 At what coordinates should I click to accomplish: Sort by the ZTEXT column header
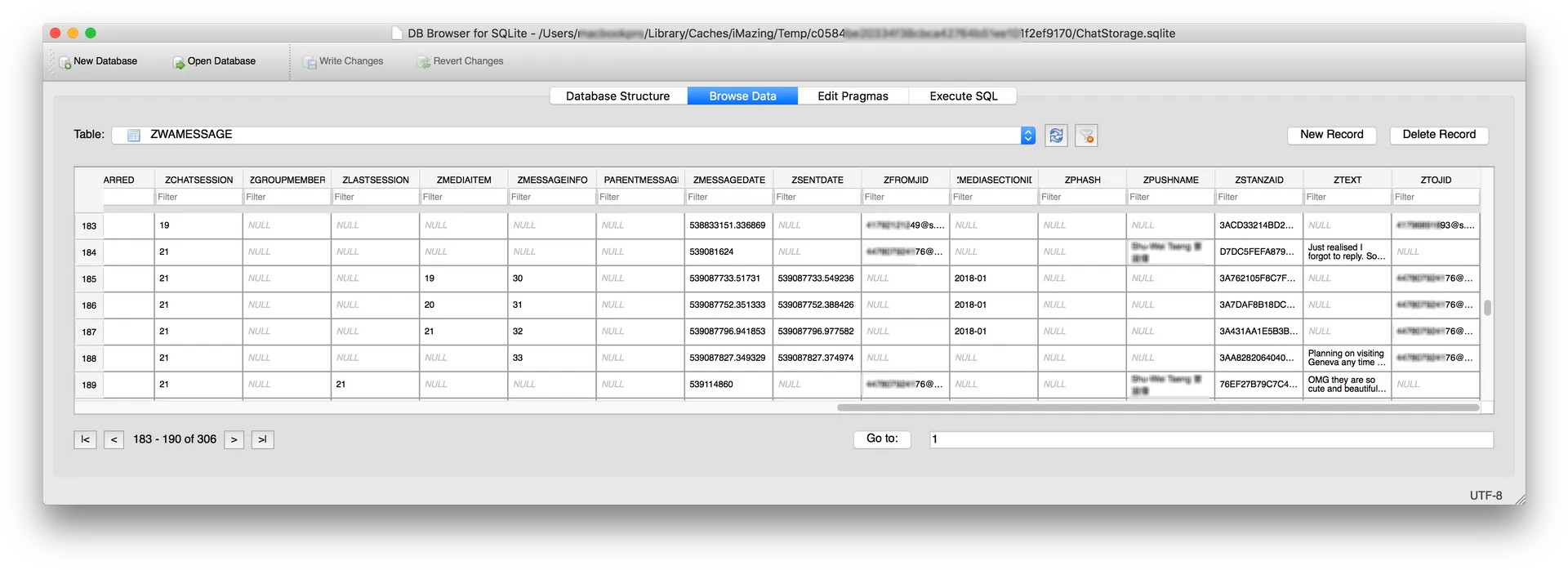[x=1347, y=180]
